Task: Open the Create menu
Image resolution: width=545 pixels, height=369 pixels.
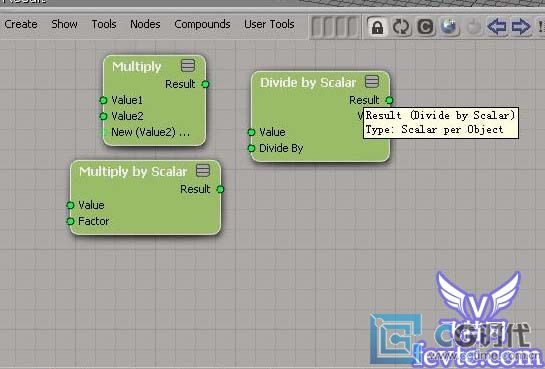Action: coord(21,24)
